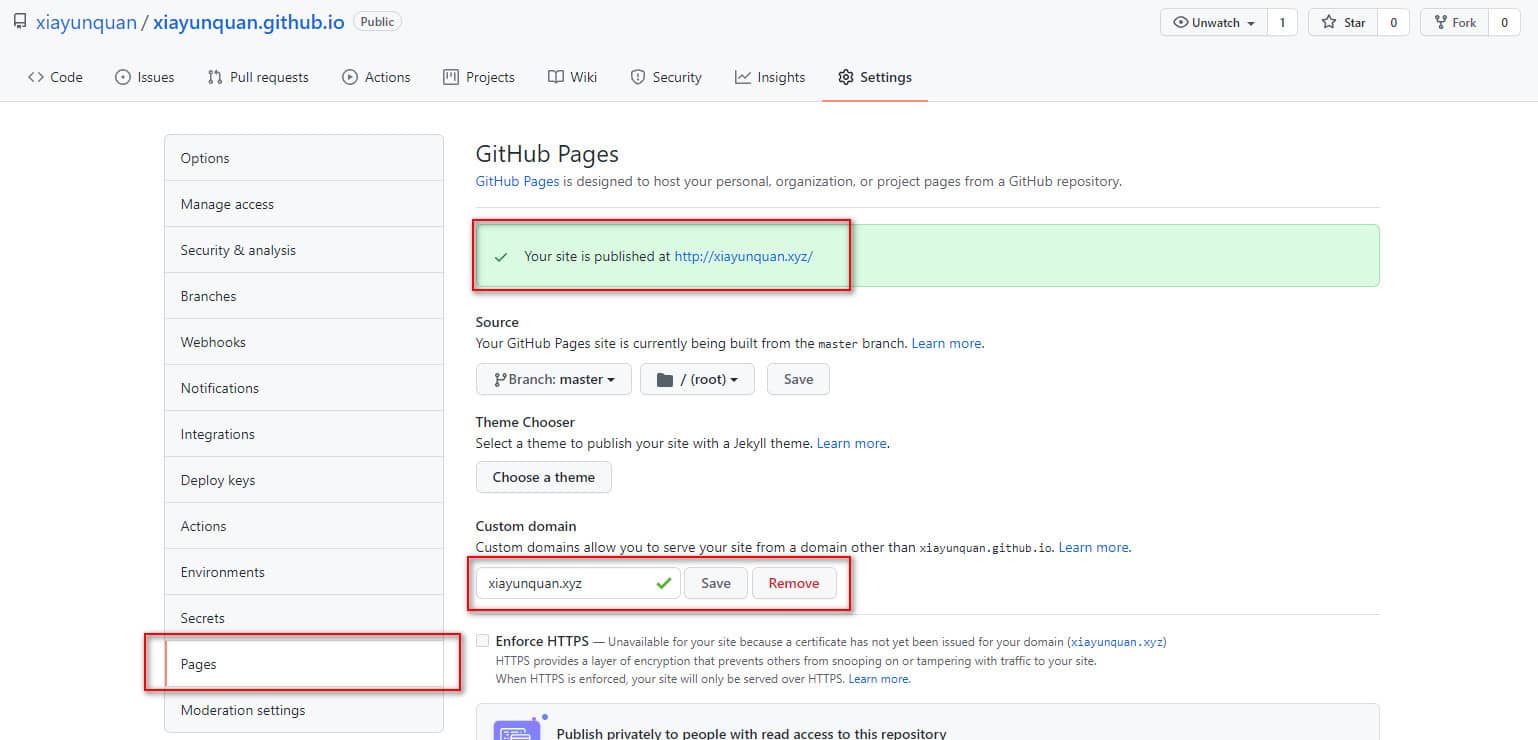Click inside the custom domain text field

pos(565,583)
